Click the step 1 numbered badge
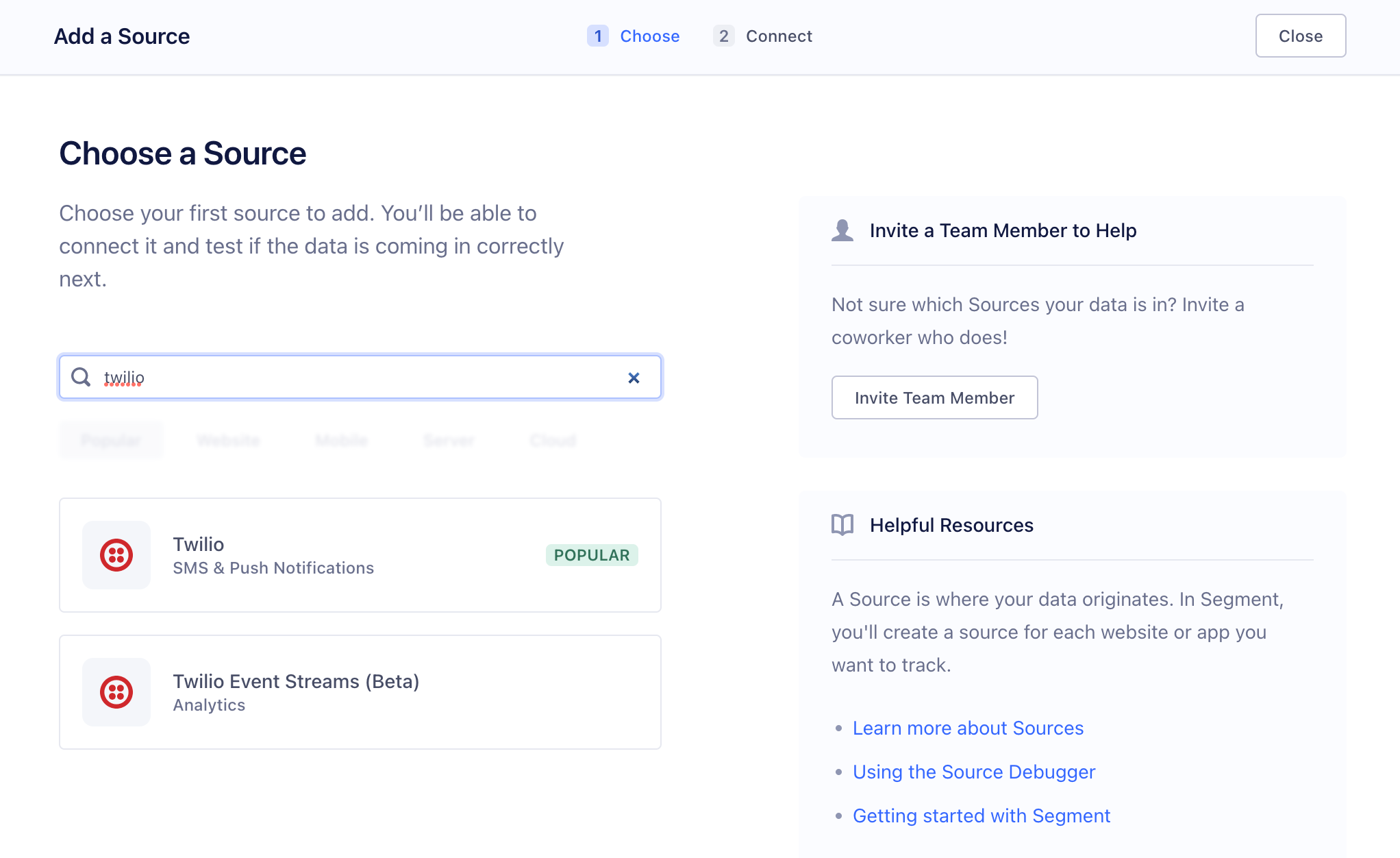The image size is (1400, 858). (597, 36)
